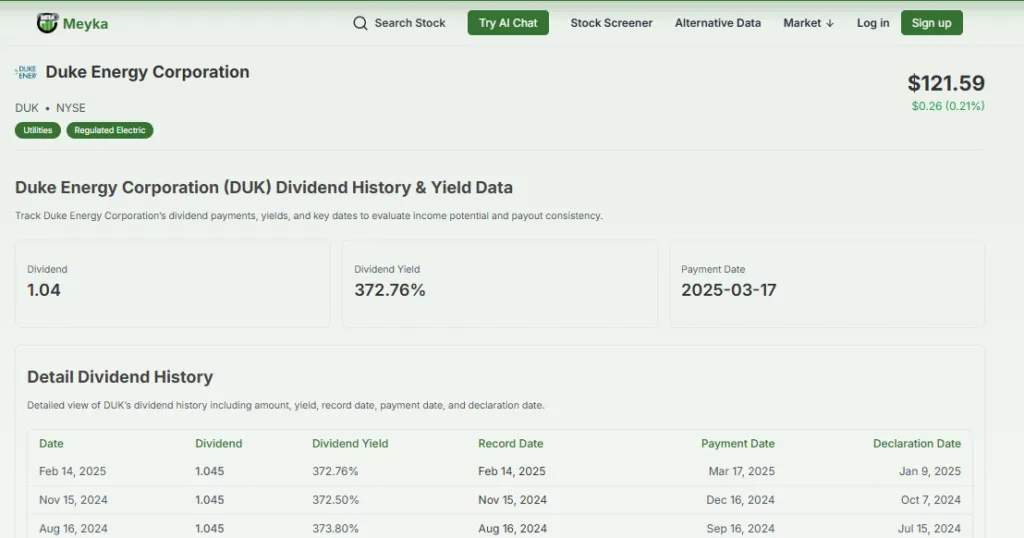
Task: Click the Date column header
Action: [51, 443]
